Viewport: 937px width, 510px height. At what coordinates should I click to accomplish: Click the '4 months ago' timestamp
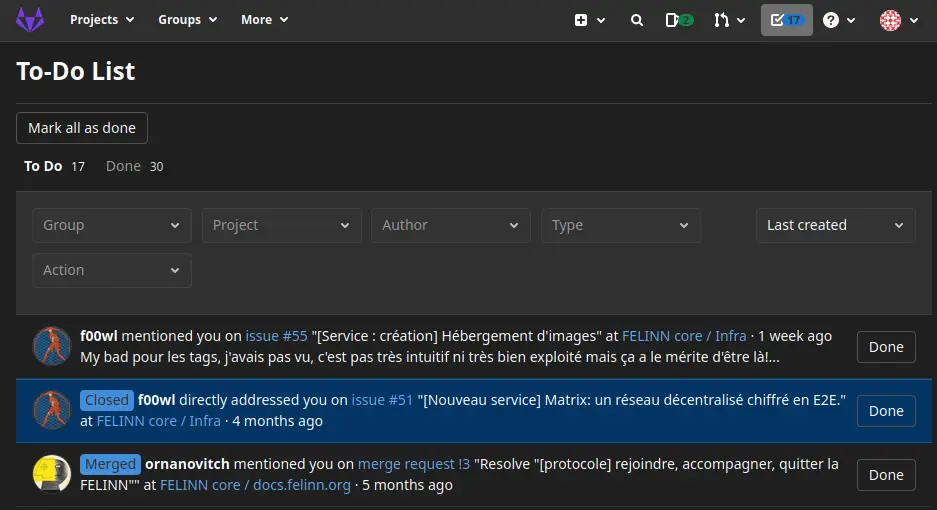coord(277,421)
